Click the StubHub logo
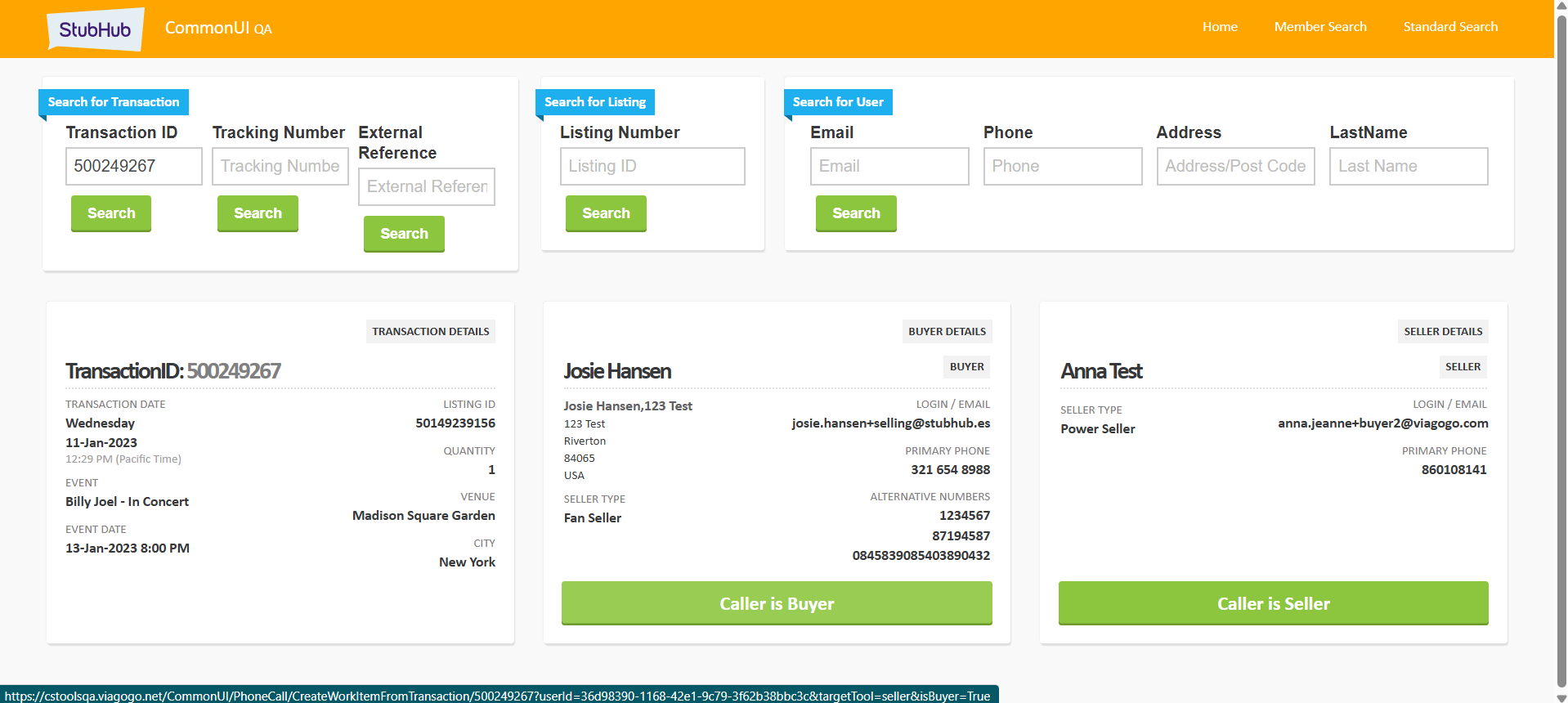 tap(95, 29)
